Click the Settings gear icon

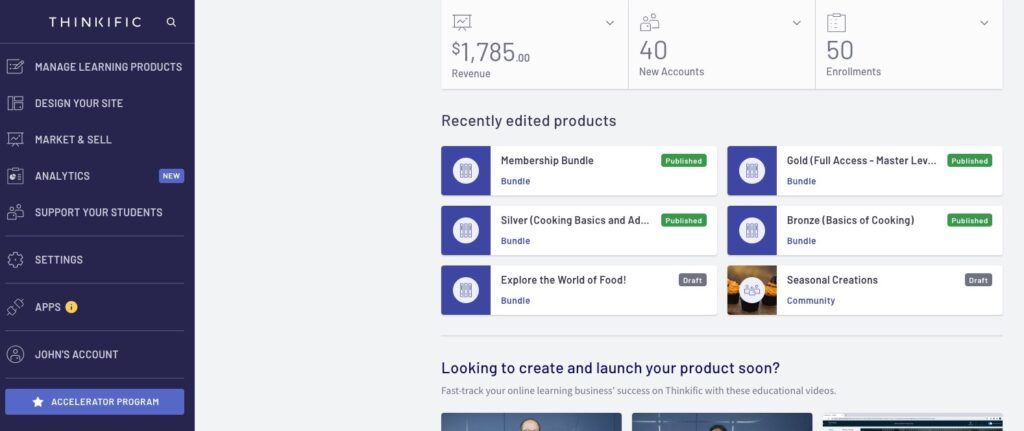click(15, 259)
